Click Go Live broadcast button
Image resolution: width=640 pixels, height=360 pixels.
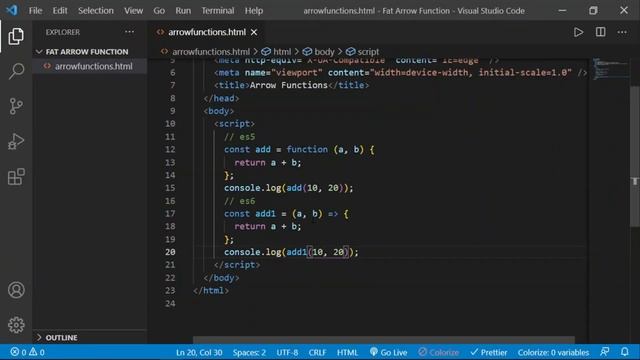(x=388, y=352)
